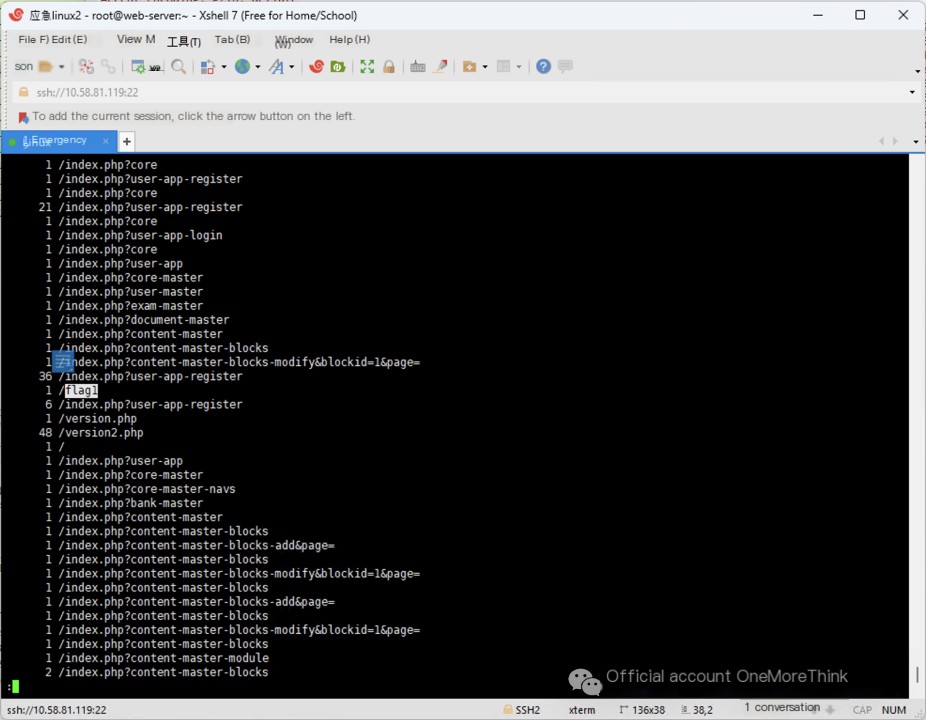Click the /index.php?content-master-module line
Screen dimensions: 926x720
pyautogui.click(x=163, y=657)
